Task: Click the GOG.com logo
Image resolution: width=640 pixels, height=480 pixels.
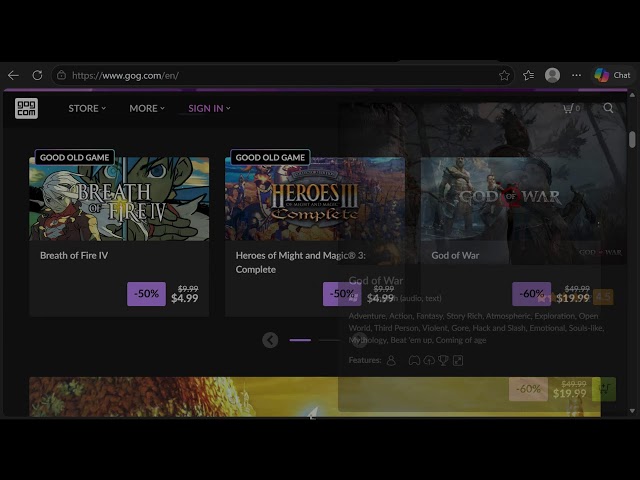Action: click(x=27, y=108)
